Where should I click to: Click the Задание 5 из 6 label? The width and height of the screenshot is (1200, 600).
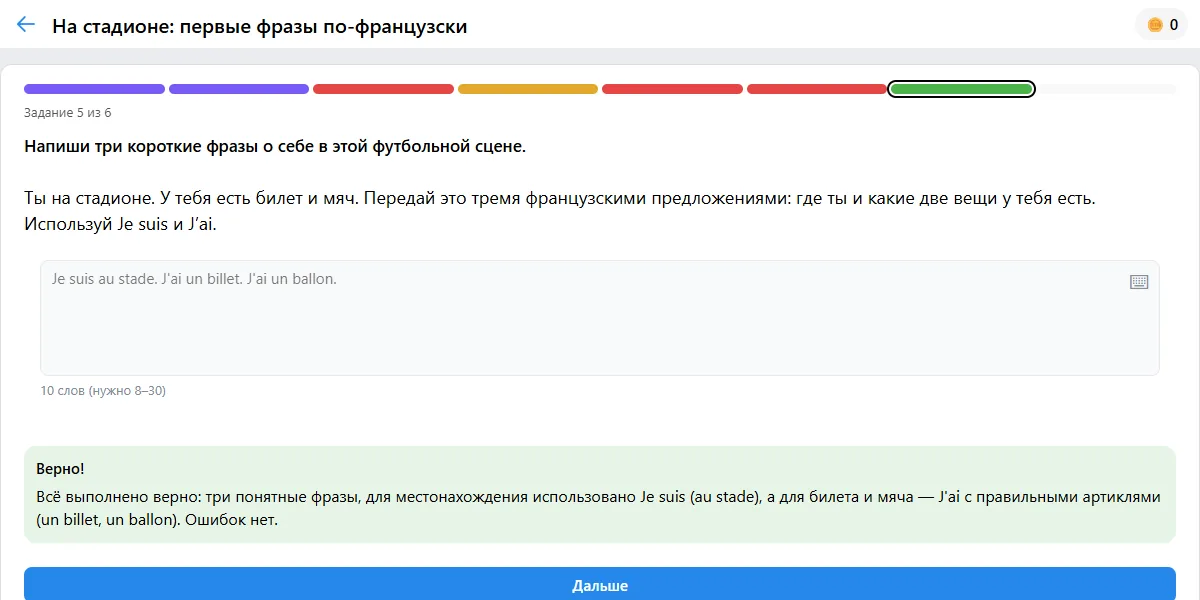pyautogui.click(x=68, y=112)
